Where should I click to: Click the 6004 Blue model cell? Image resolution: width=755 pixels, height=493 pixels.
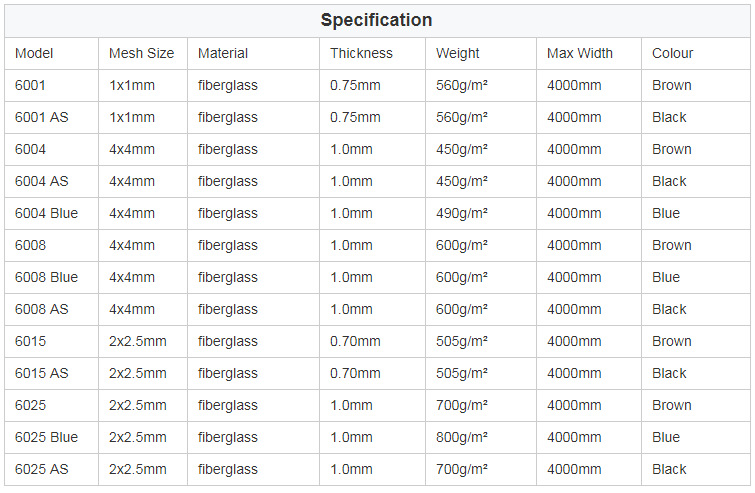click(x=46, y=213)
